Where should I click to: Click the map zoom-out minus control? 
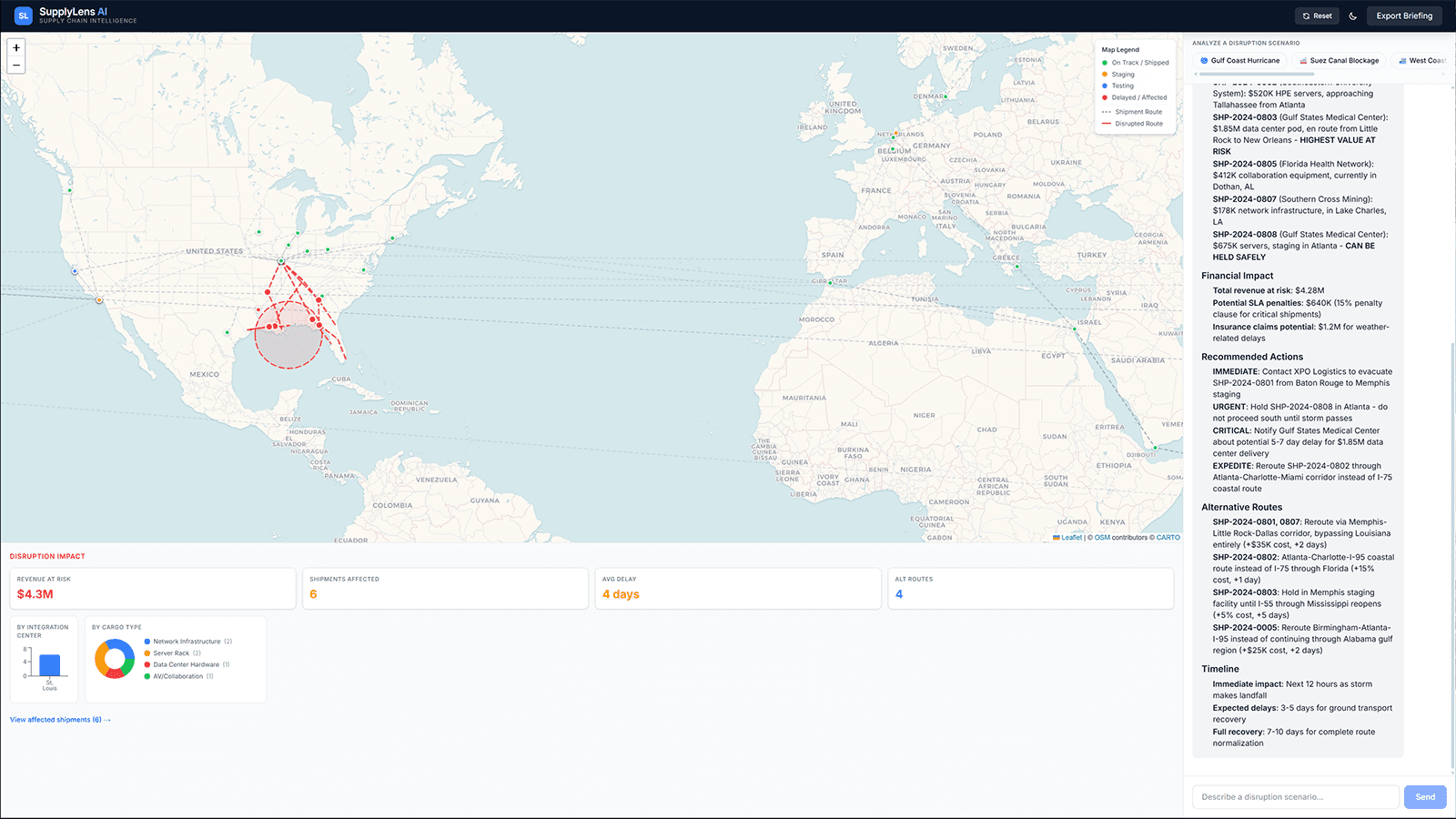pyautogui.click(x=16, y=66)
